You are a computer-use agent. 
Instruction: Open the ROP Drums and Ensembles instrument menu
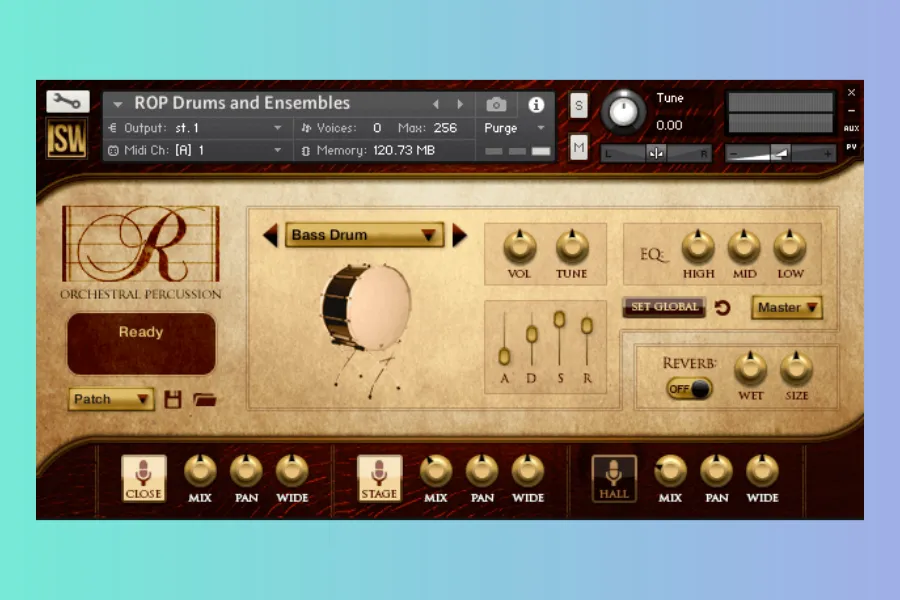coord(118,104)
